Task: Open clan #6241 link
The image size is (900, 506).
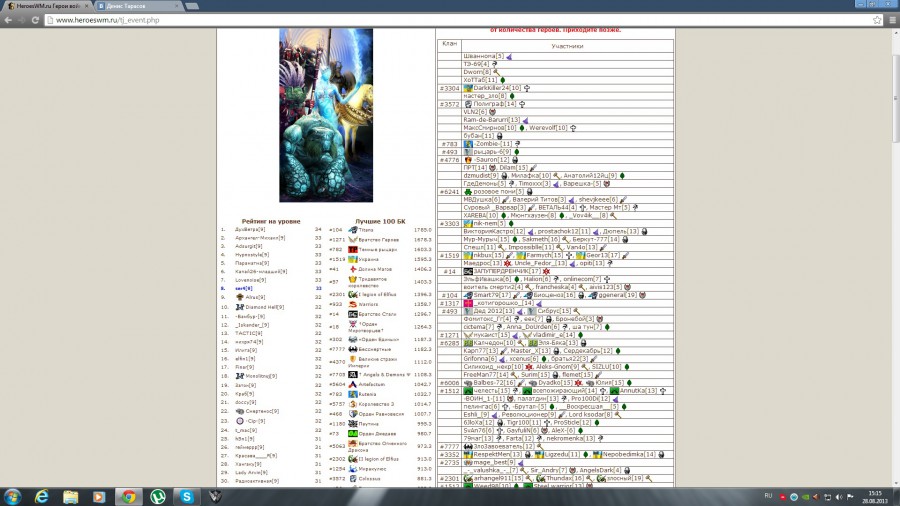Action: [x=449, y=192]
